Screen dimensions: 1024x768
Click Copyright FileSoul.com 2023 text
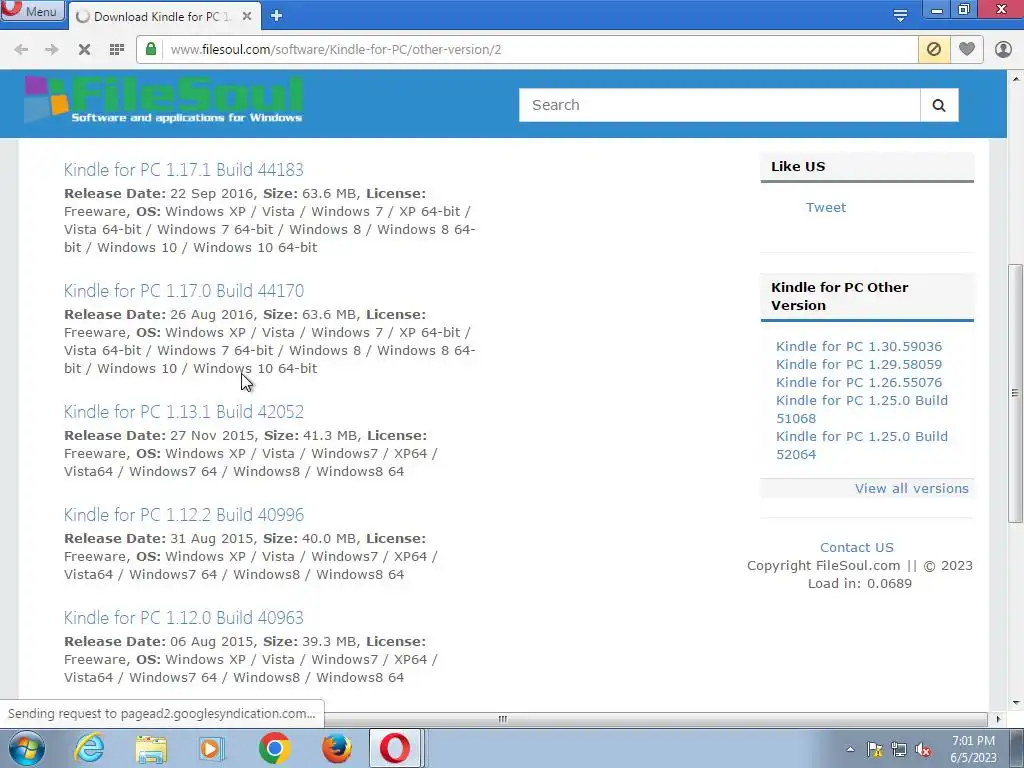[859, 566]
